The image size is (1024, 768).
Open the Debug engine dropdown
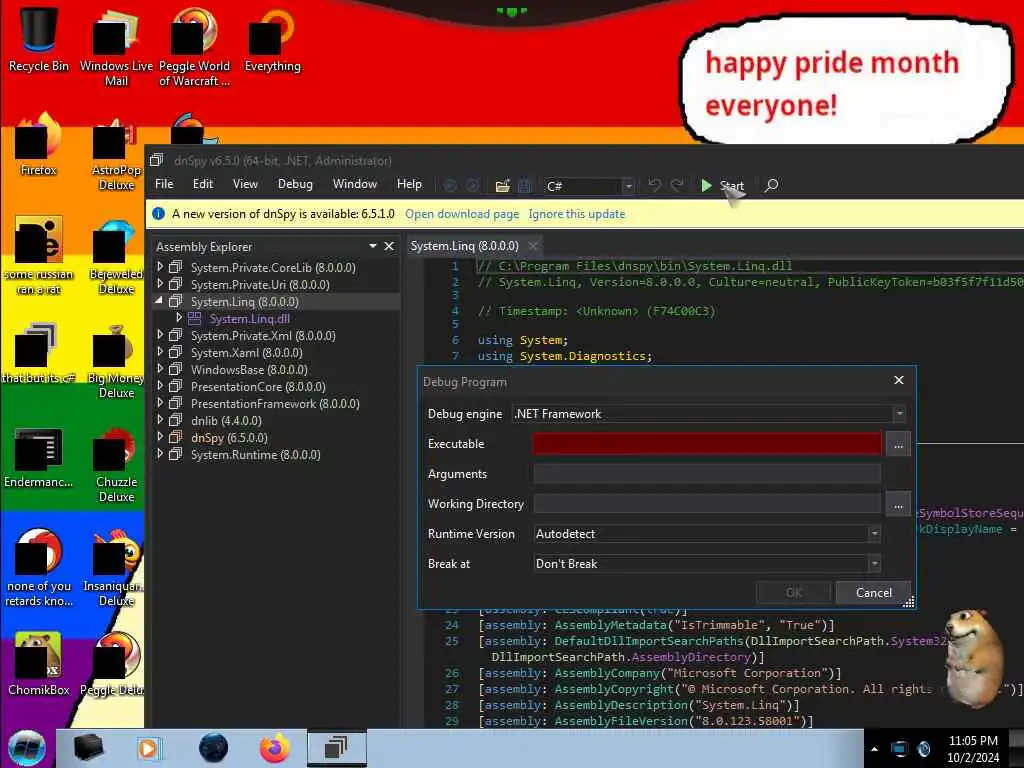point(899,413)
